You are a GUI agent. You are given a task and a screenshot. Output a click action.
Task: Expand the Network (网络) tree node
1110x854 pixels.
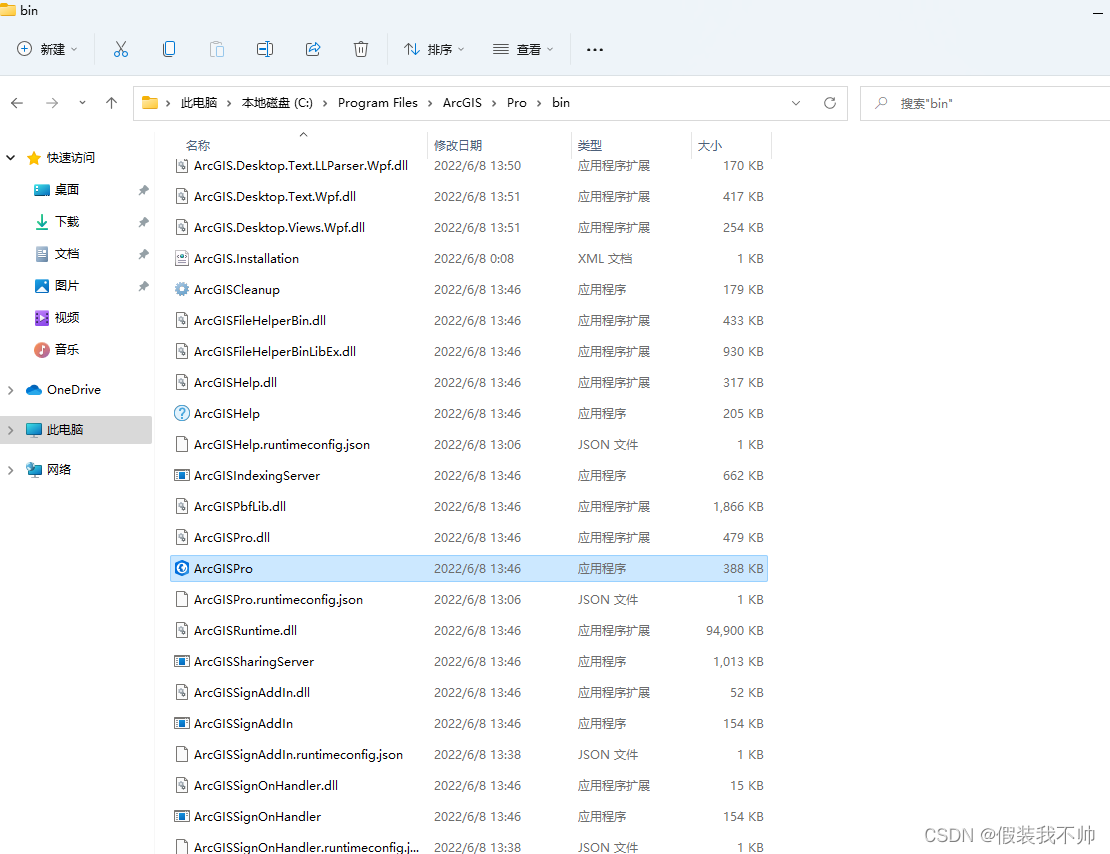coord(11,469)
